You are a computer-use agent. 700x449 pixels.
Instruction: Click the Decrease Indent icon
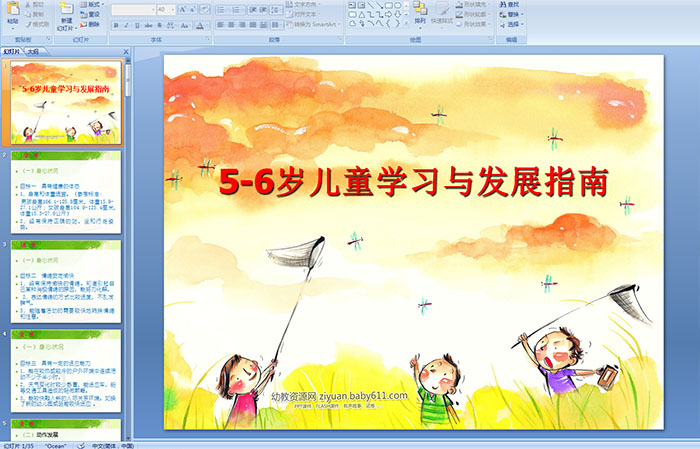(x=253, y=10)
